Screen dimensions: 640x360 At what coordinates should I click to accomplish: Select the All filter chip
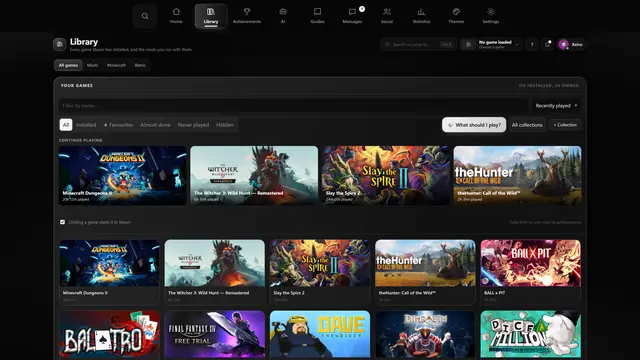tap(66, 125)
